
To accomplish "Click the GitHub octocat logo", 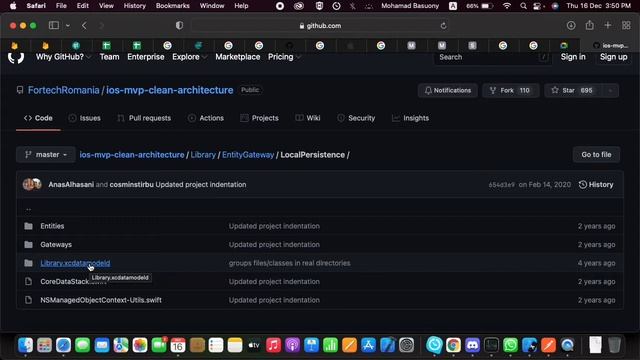I will (x=16, y=57).
